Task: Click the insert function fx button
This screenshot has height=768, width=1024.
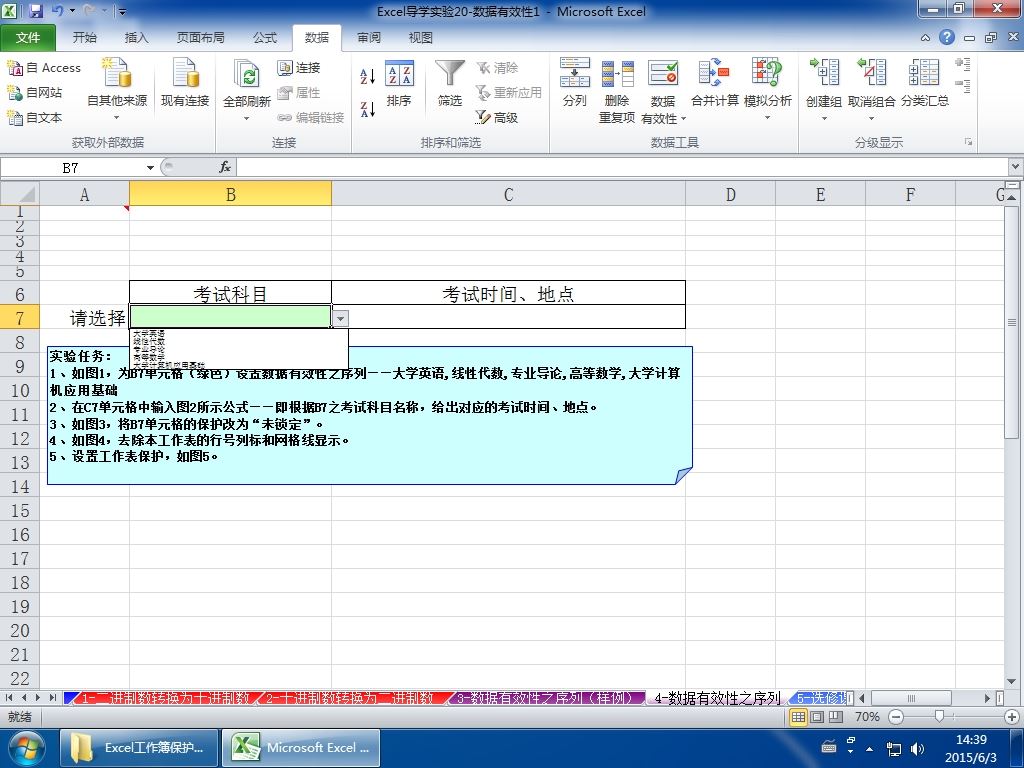Action: point(225,168)
